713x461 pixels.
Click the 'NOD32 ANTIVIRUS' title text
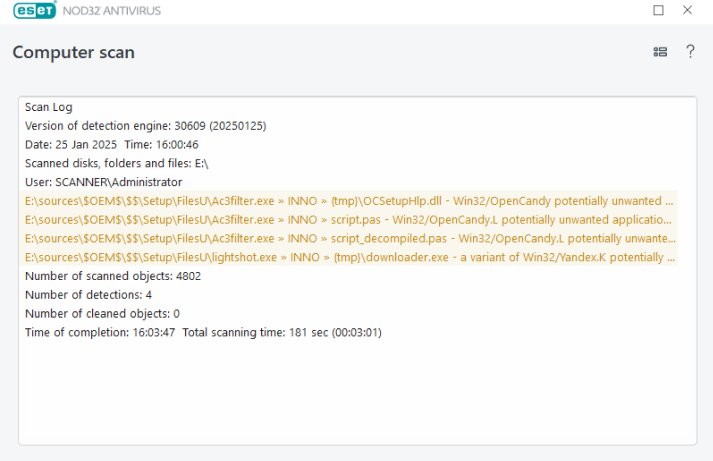coord(112,10)
